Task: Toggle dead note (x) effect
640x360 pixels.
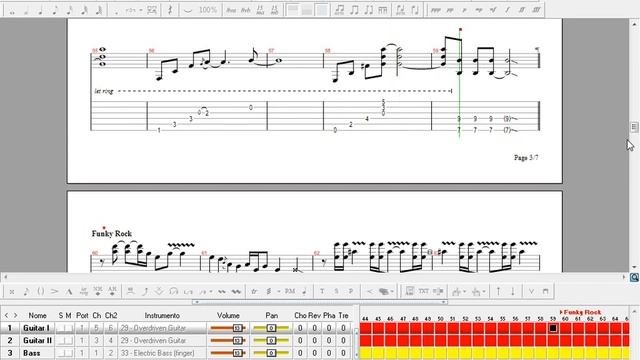Action: (x=12, y=291)
